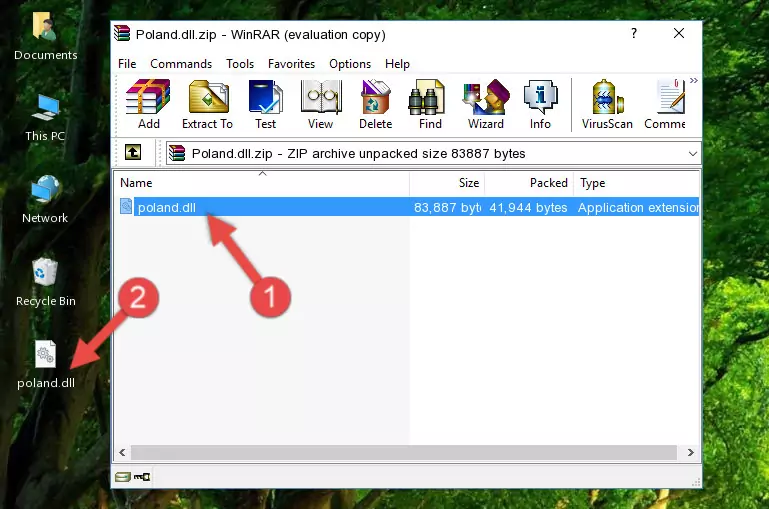This screenshot has width=769, height=509.
Task: Click the key password status bar icon
Action: (142, 476)
